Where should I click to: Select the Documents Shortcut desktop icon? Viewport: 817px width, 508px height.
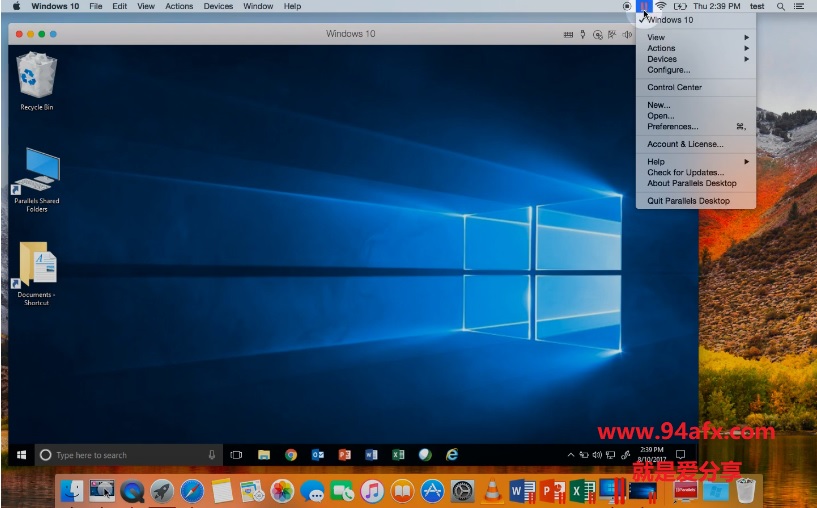[36, 272]
